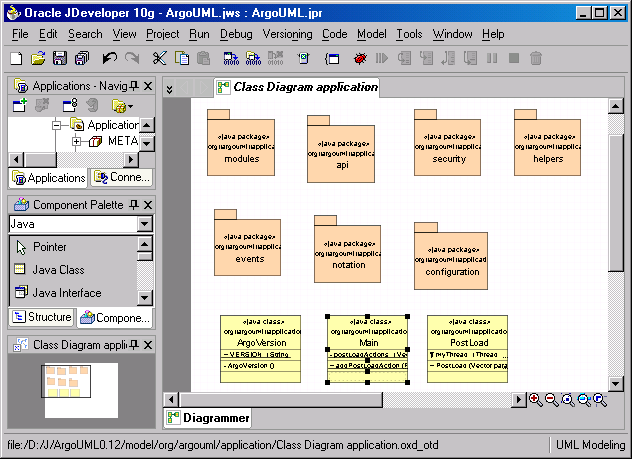632x459 pixels.
Task: Click the New Application icon in Navigator
Action: [19, 106]
